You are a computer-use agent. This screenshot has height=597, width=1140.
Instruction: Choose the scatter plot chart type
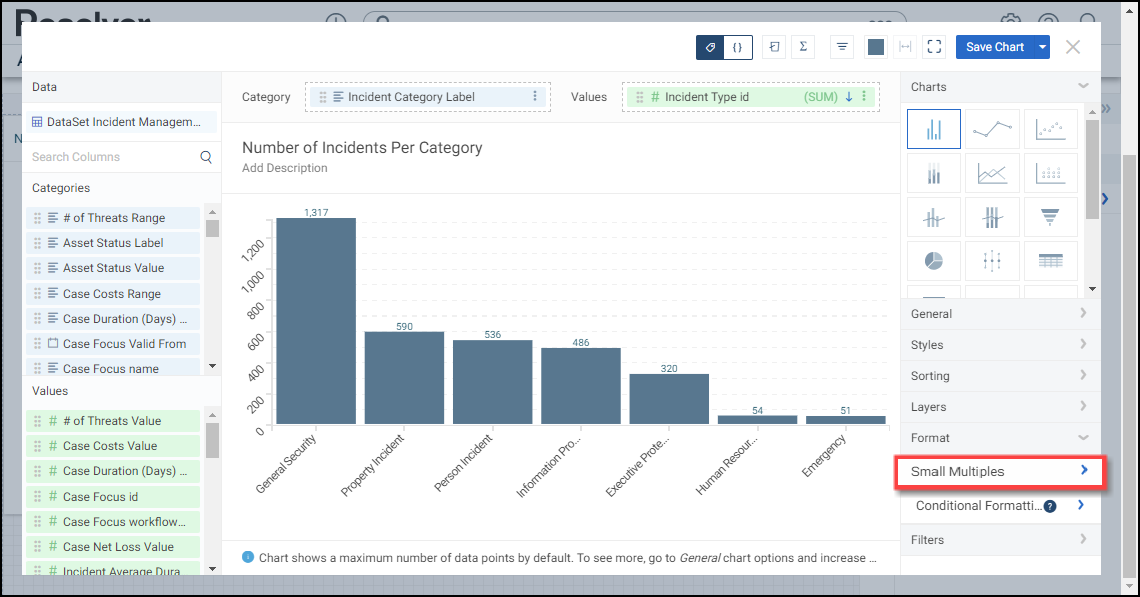point(1050,129)
